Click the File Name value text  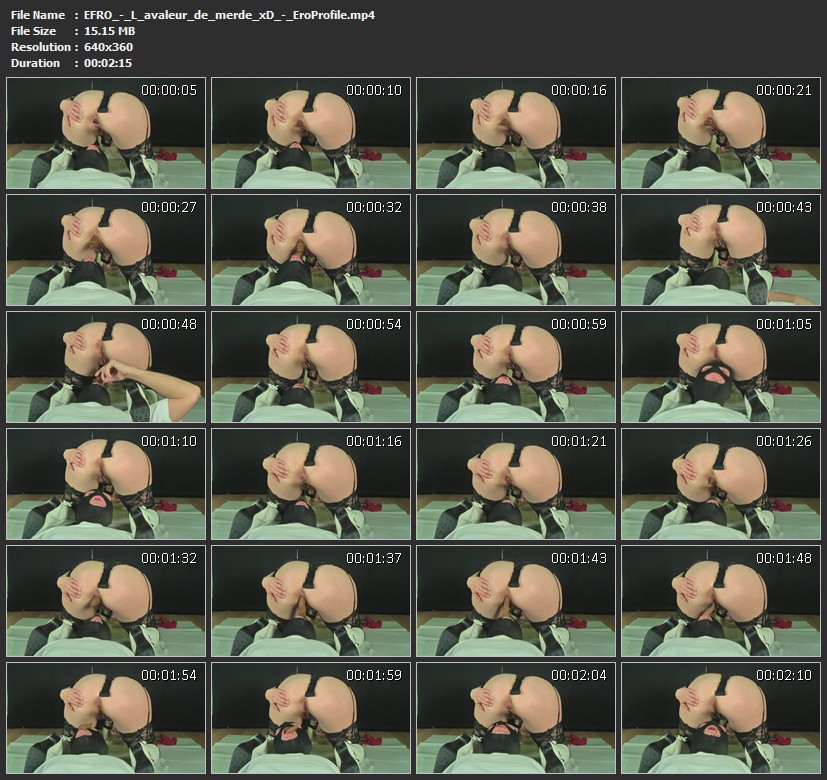(x=229, y=15)
